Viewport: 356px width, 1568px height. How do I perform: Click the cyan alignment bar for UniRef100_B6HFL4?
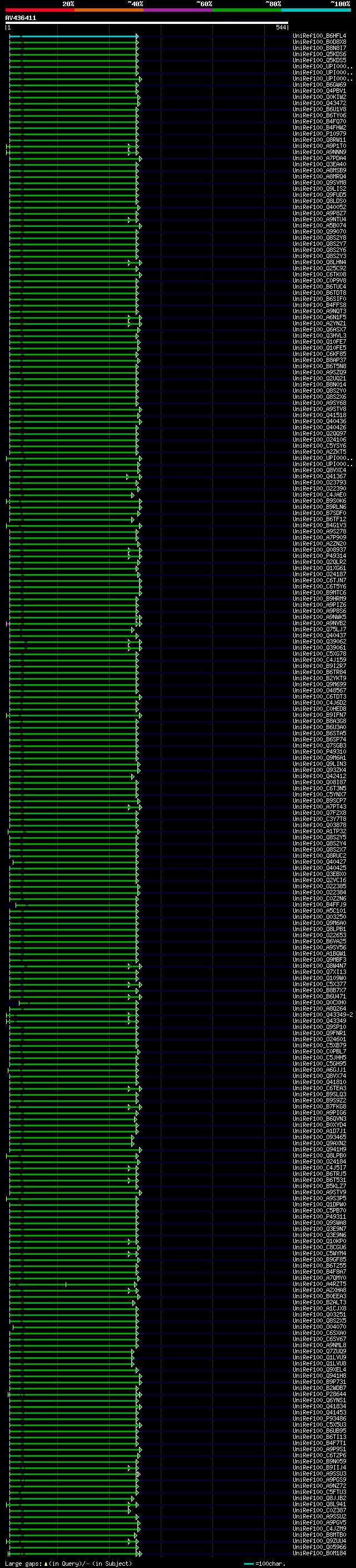tap(73, 36)
